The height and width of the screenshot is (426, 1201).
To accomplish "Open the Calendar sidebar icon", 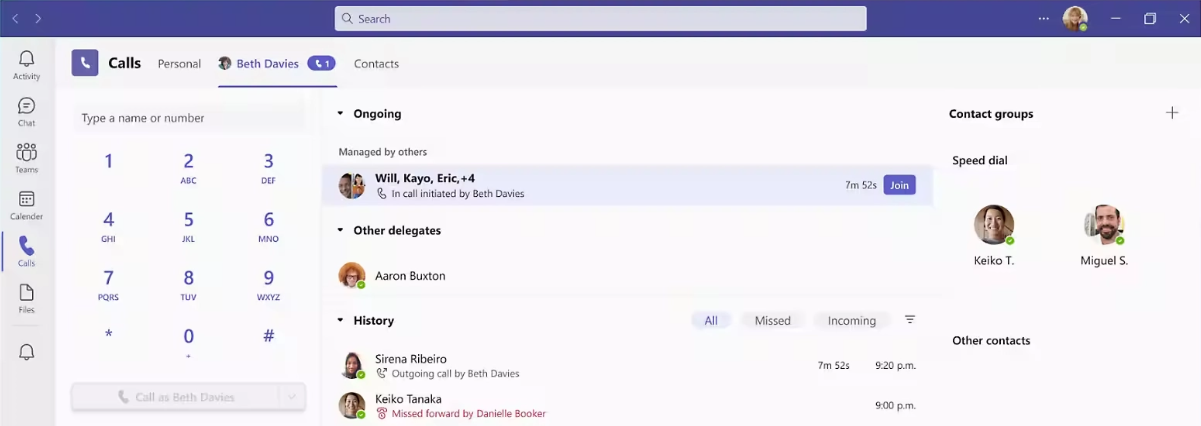I will point(26,204).
